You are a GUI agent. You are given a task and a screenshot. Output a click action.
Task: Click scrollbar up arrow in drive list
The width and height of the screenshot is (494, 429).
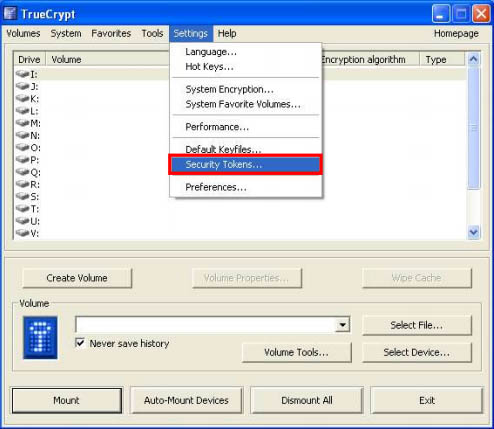pos(473,59)
